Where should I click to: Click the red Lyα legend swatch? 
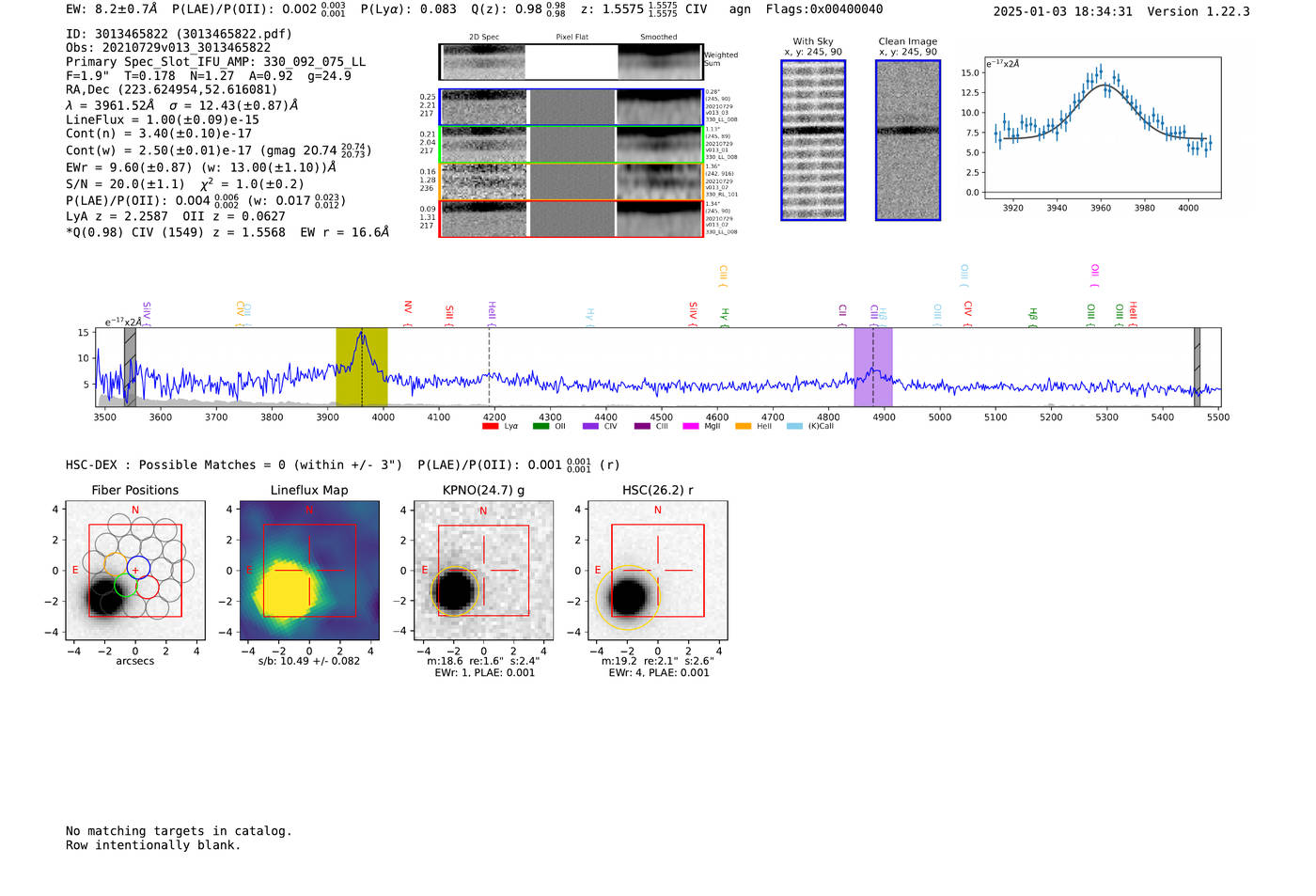click(489, 426)
